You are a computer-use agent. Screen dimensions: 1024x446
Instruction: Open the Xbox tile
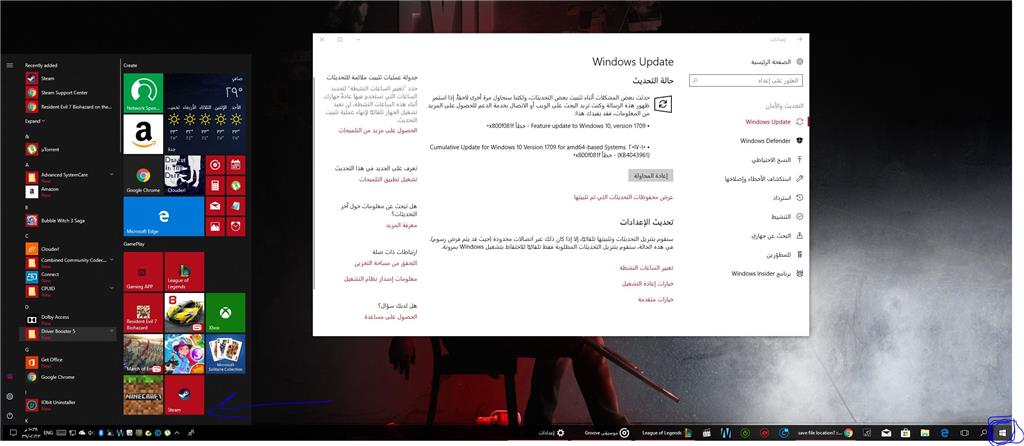point(225,313)
